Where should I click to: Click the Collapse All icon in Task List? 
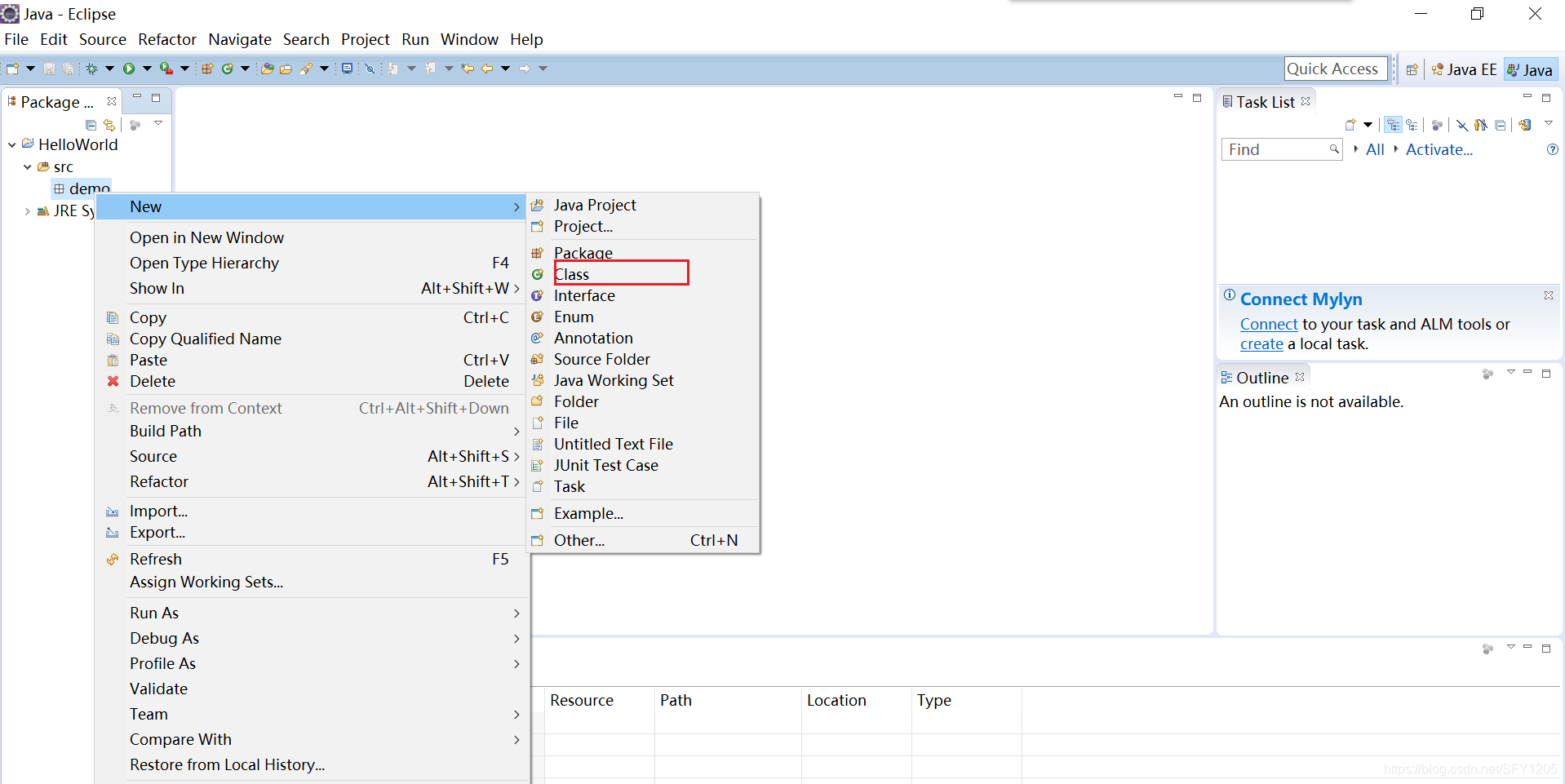1500,125
